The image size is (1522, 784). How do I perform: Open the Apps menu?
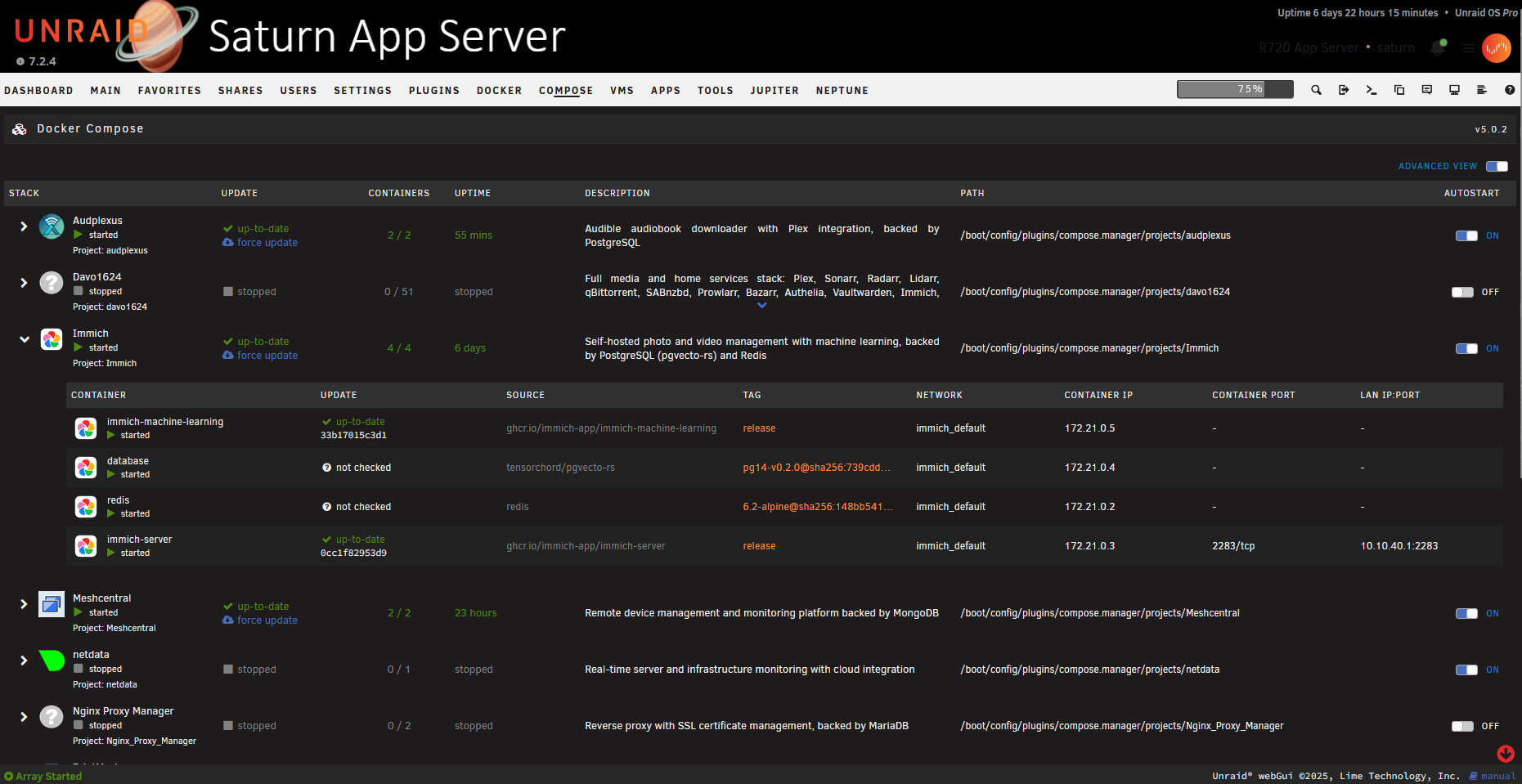(x=666, y=91)
